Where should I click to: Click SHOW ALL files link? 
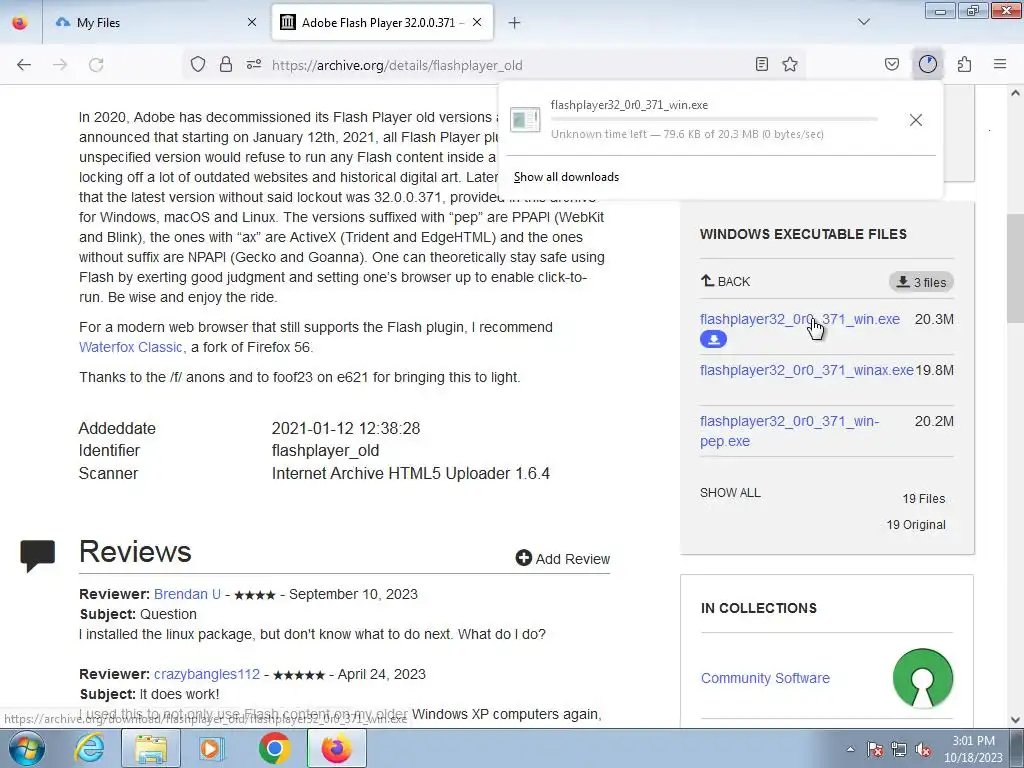(x=730, y=492)
